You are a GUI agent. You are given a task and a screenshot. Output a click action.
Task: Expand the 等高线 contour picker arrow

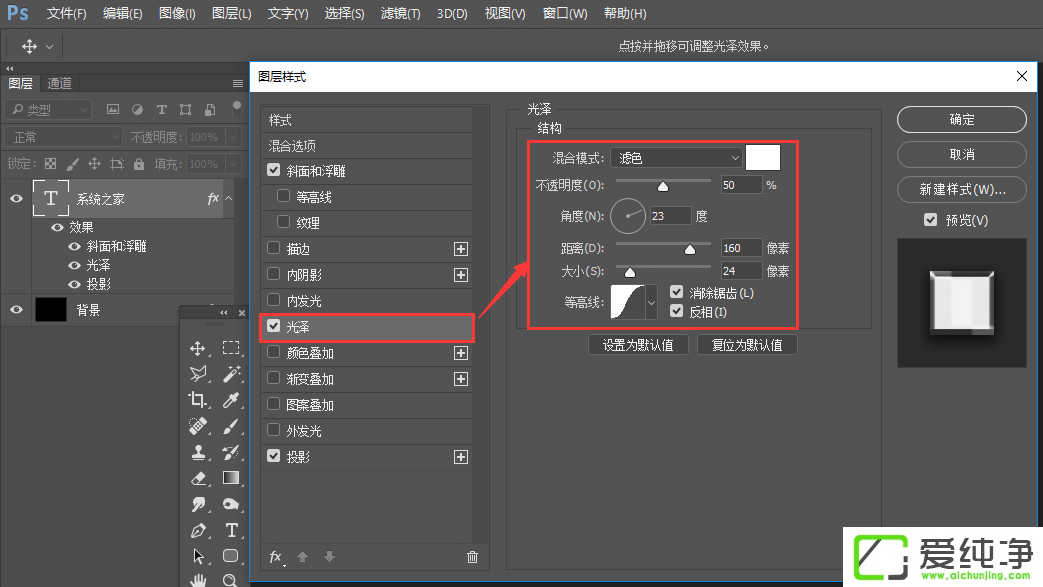[x=652, y=302]
